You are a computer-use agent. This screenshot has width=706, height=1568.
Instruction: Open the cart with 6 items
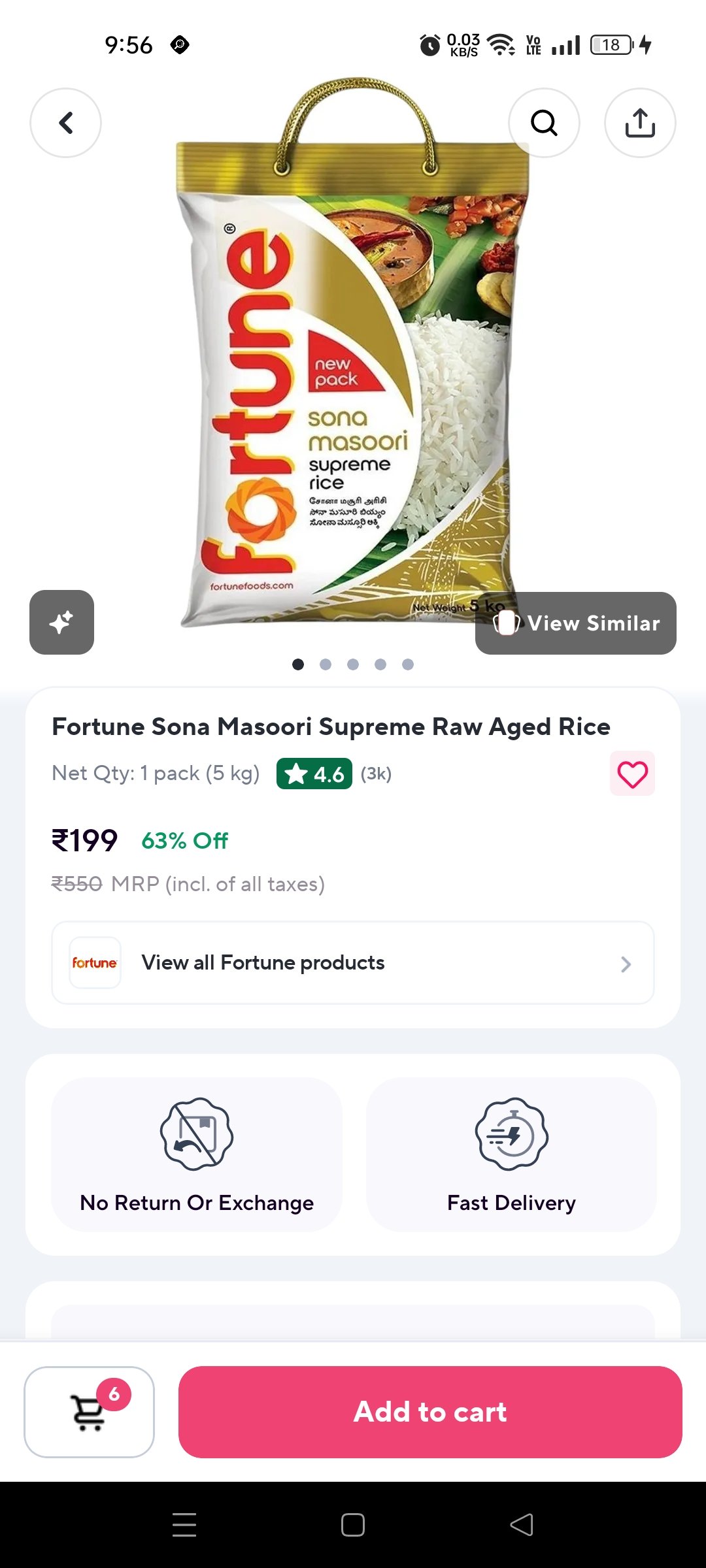(89, 1411)
